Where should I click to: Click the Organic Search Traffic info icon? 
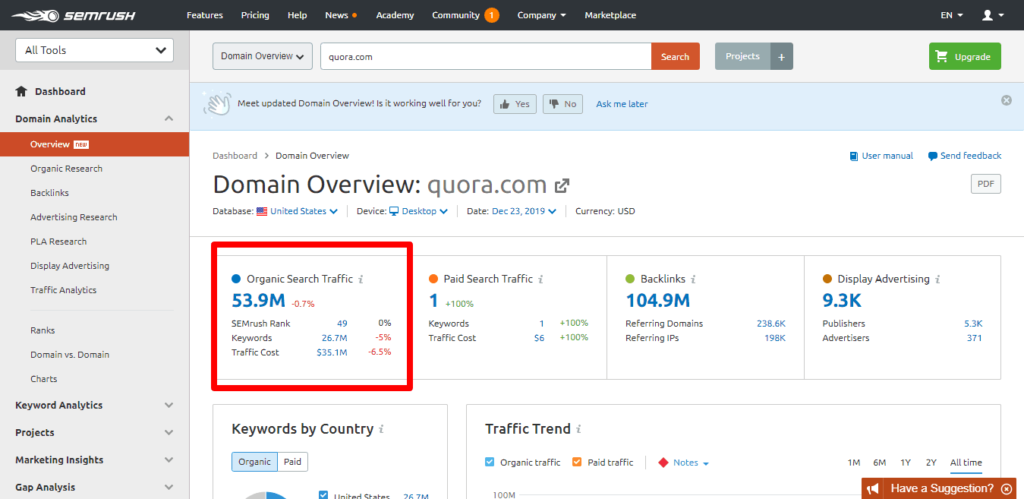pos(360,279)
